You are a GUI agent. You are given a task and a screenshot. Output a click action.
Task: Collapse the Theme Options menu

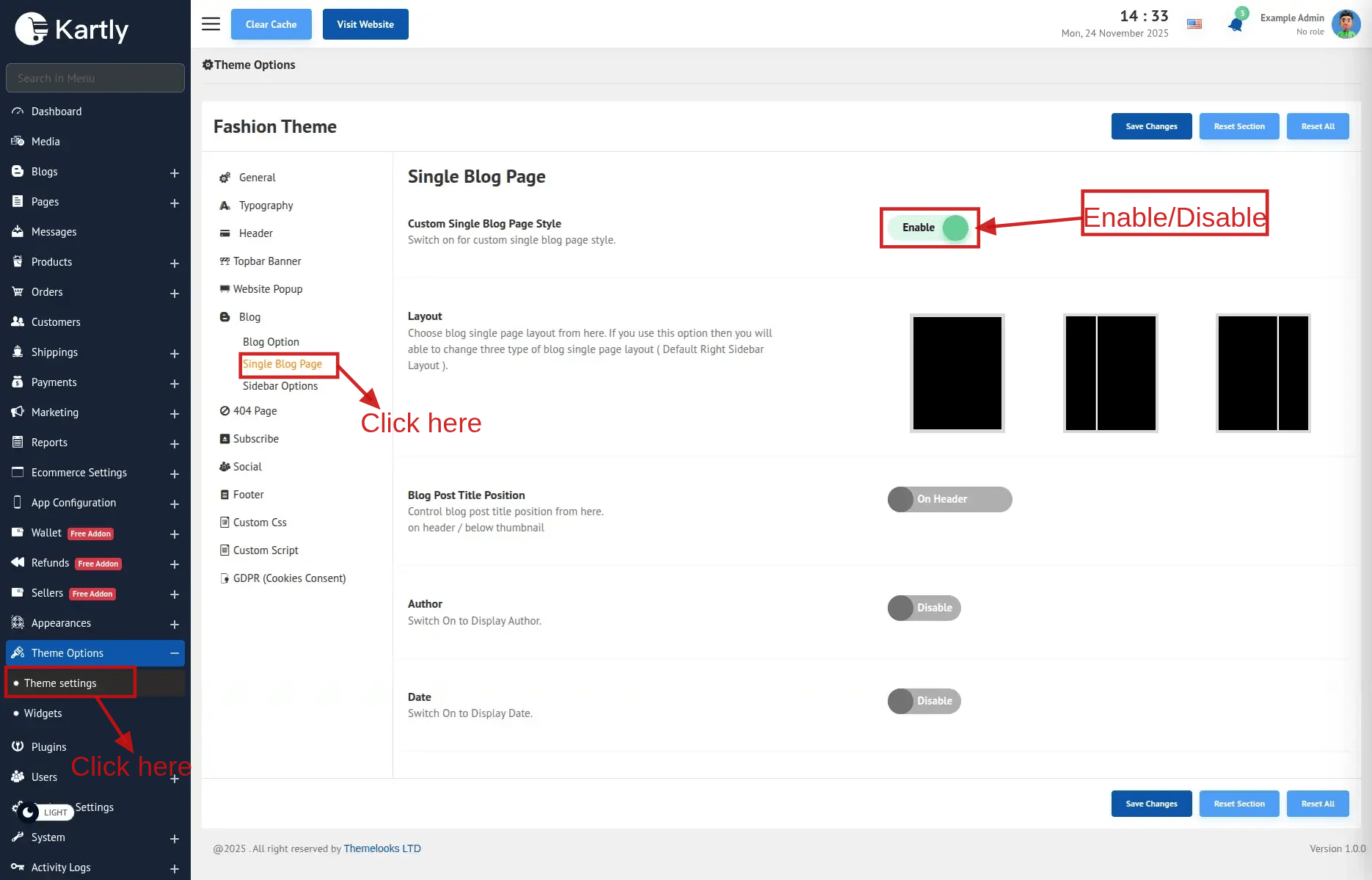[x=175, y=653]
